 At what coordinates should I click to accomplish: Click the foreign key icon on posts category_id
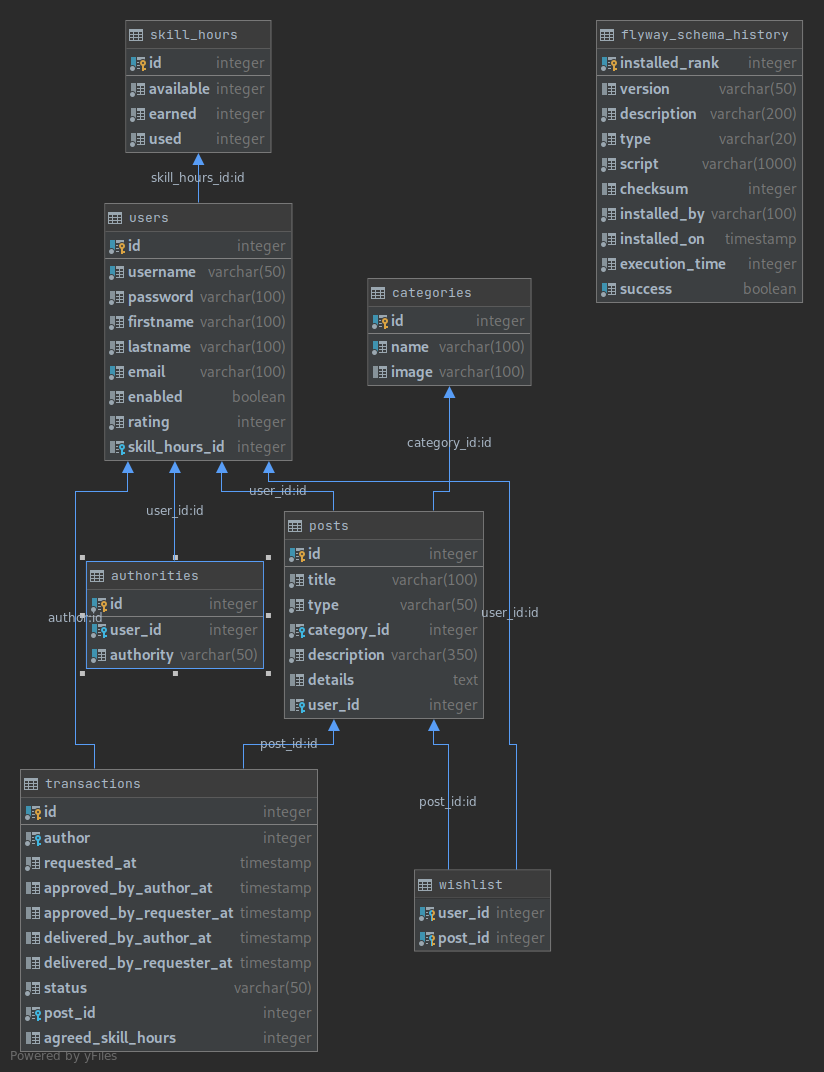(297, 630)
